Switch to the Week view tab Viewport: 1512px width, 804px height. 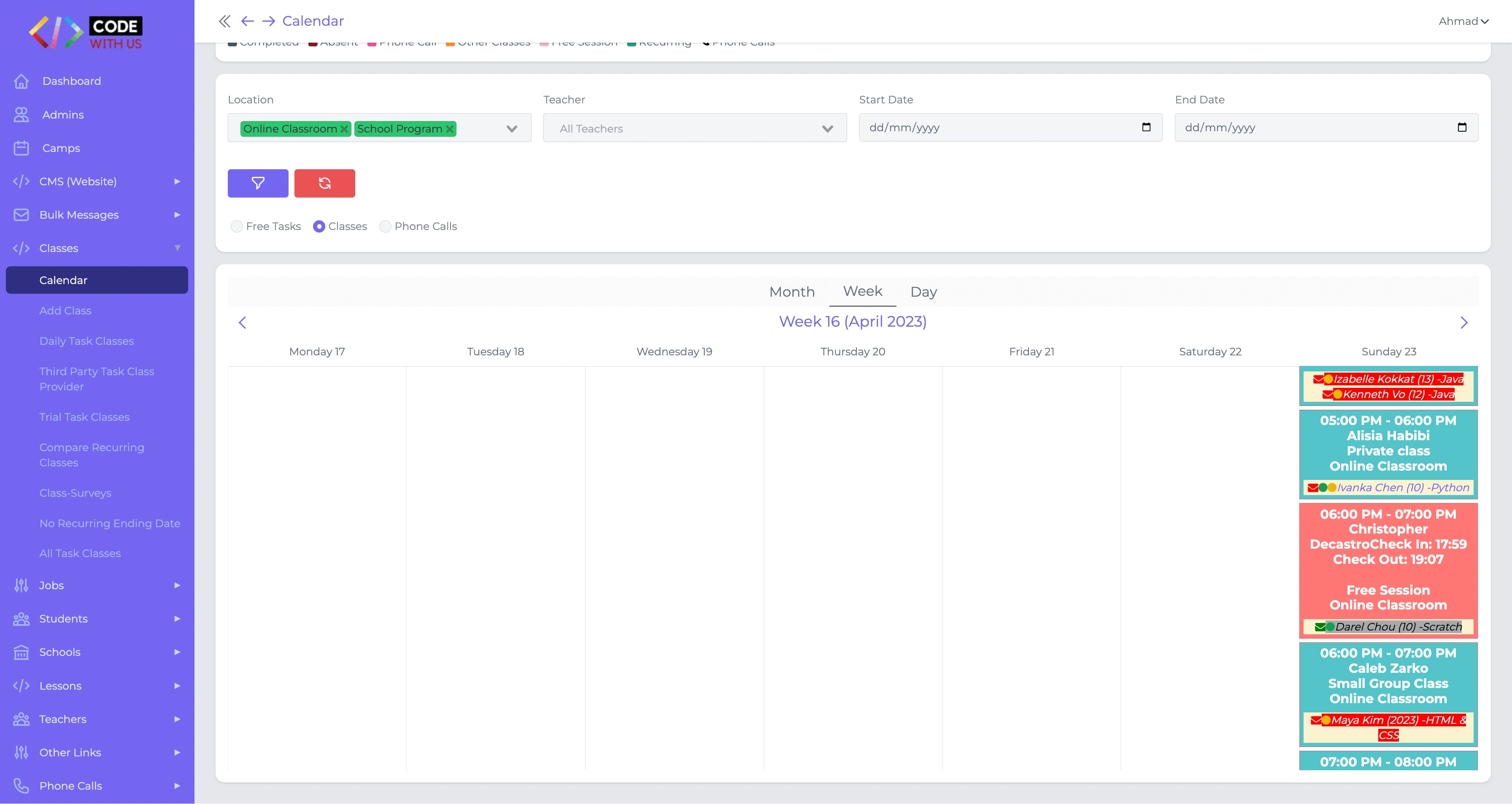click(862, 292)
